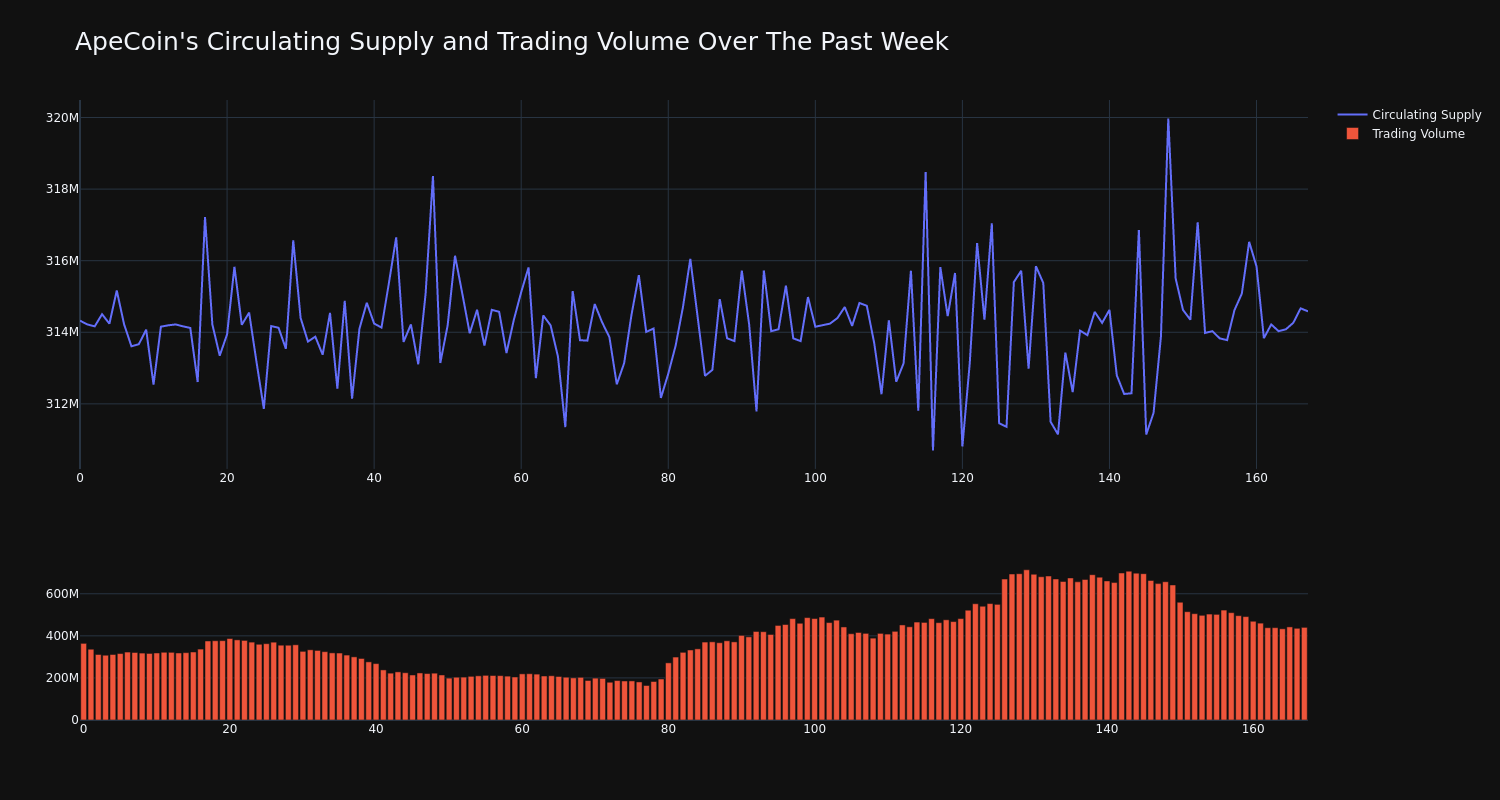Click the 320M y-axis label

pos(62,118)
